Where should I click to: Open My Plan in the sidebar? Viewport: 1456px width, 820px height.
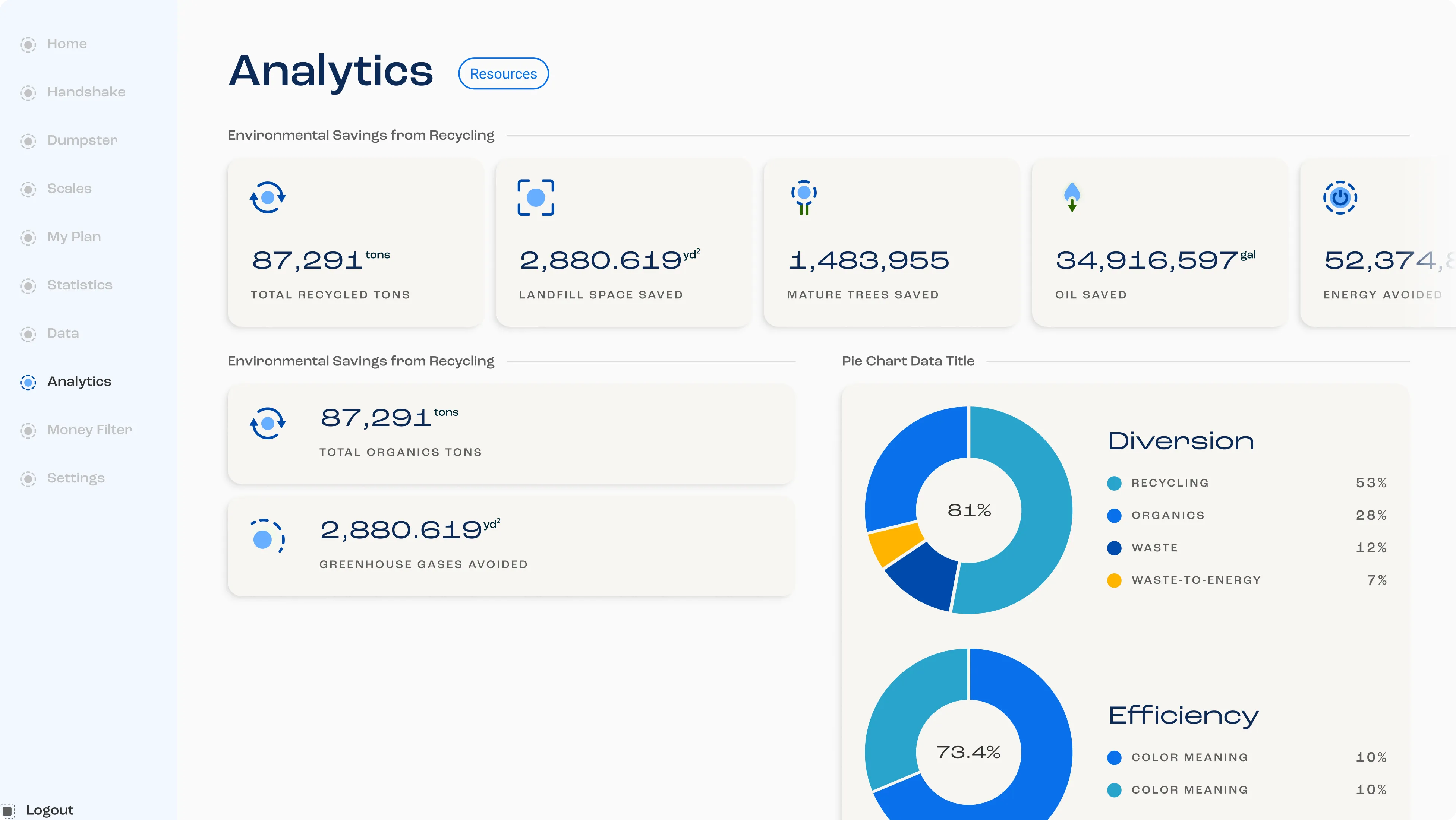coord(74,237)
